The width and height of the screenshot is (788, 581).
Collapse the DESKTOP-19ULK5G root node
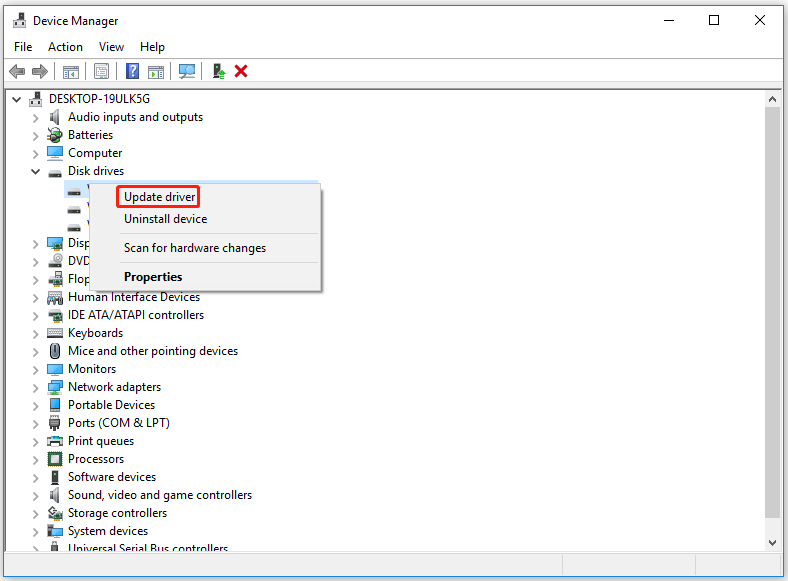pyautogui.click(x=17, y=100)
